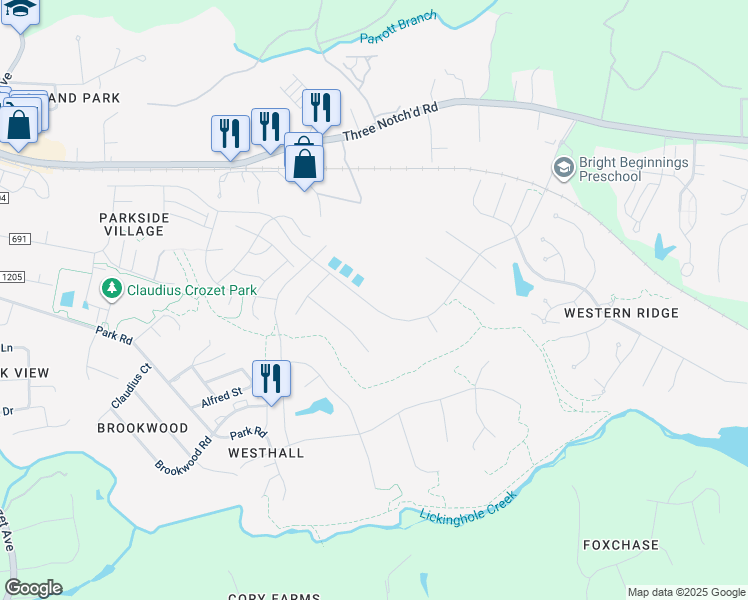Open the restaurant marker near Alfred St
Viewport: 748px width, 600px height.
271,382
